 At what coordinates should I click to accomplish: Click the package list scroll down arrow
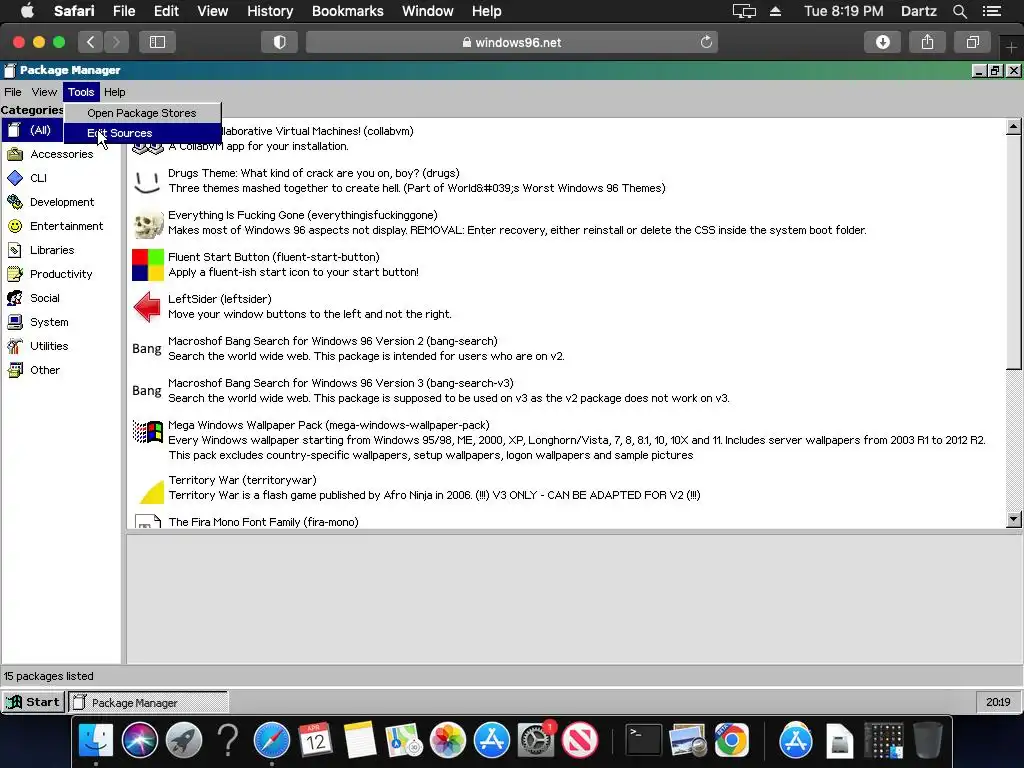[x=1014, y=520]
